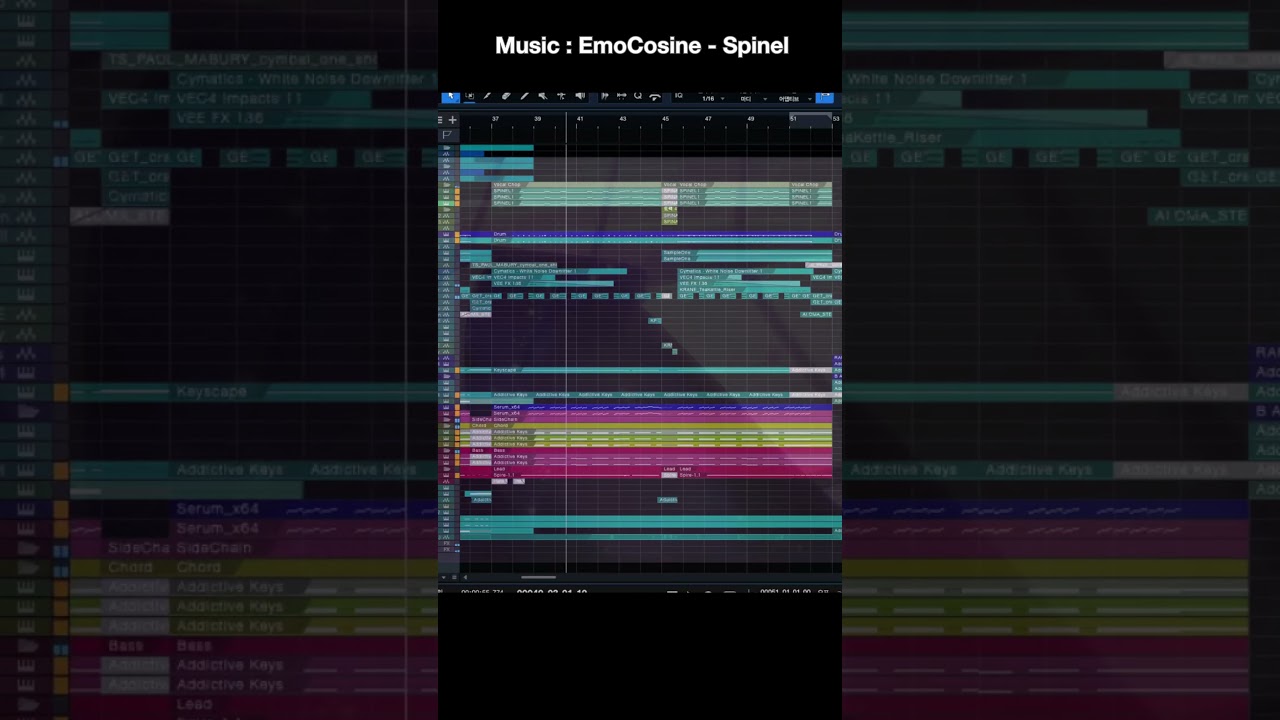Image resolution: width=1280 pixels, height=720 pixels.
Task: Click the list icon beside bottom scrollbar
Action: click(x=454, y=577)
